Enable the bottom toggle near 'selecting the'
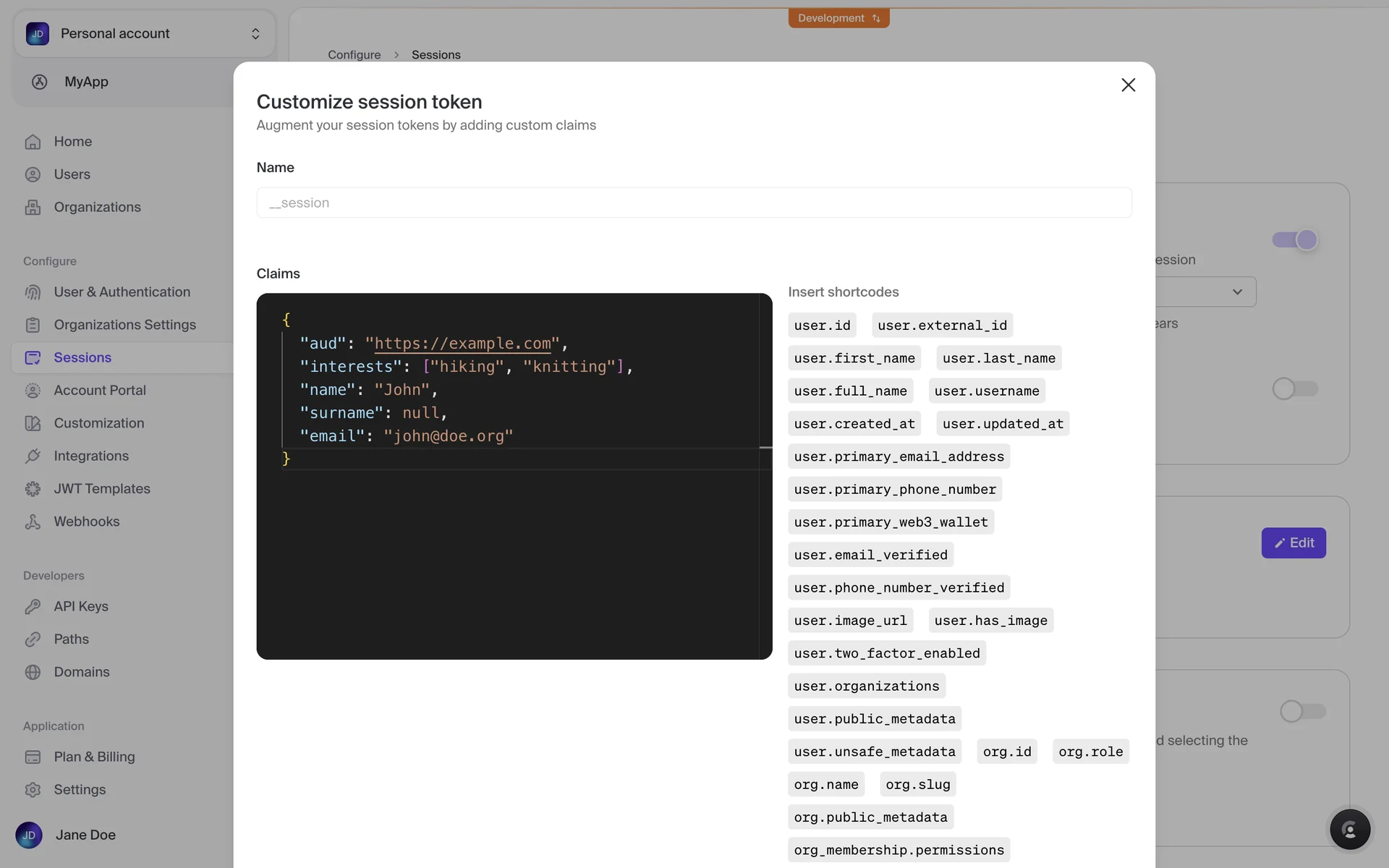 coord(1302,711)
